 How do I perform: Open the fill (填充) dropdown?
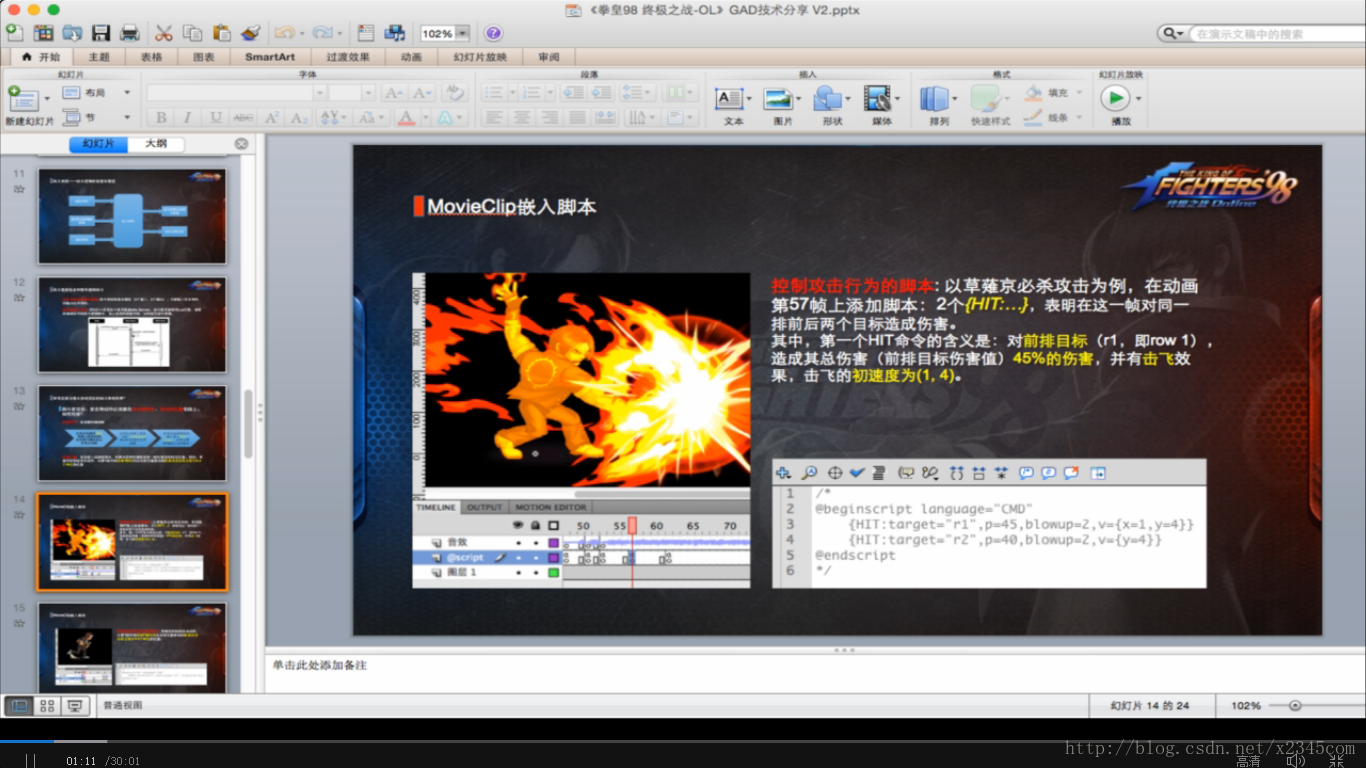[x=1080, y=93]
